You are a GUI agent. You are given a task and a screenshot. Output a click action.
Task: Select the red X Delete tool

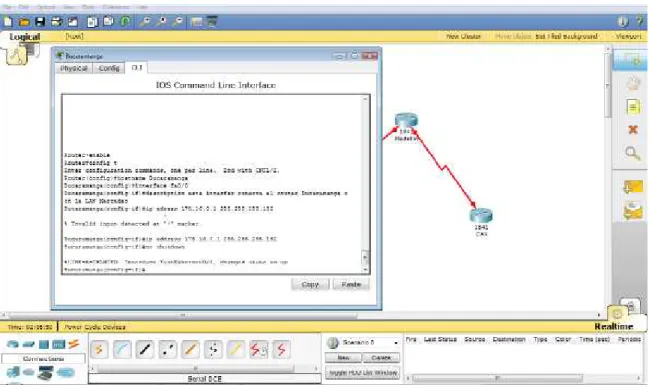coord(632,130)
